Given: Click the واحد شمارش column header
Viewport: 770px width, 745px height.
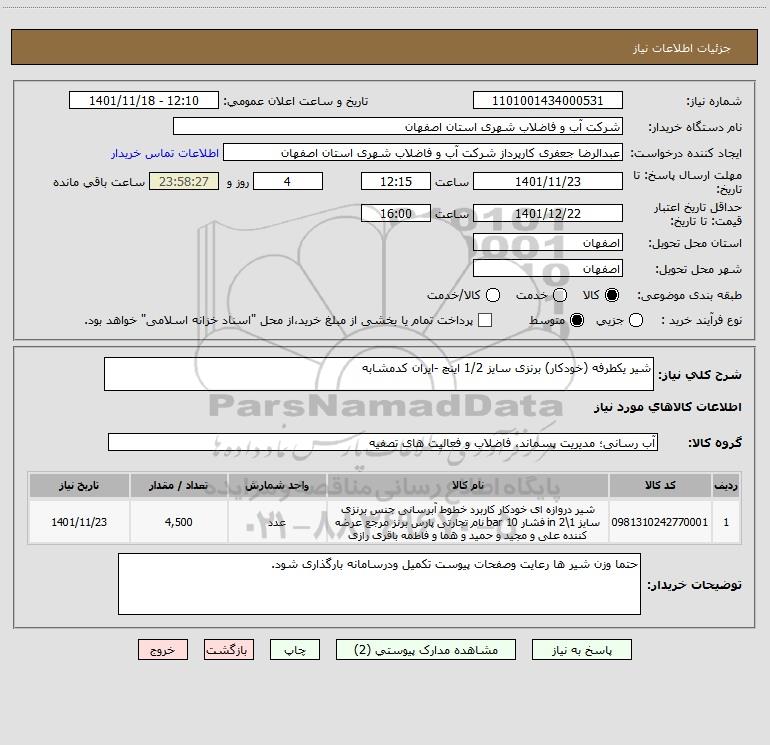Looking at the screenshot, I should 277,485.
